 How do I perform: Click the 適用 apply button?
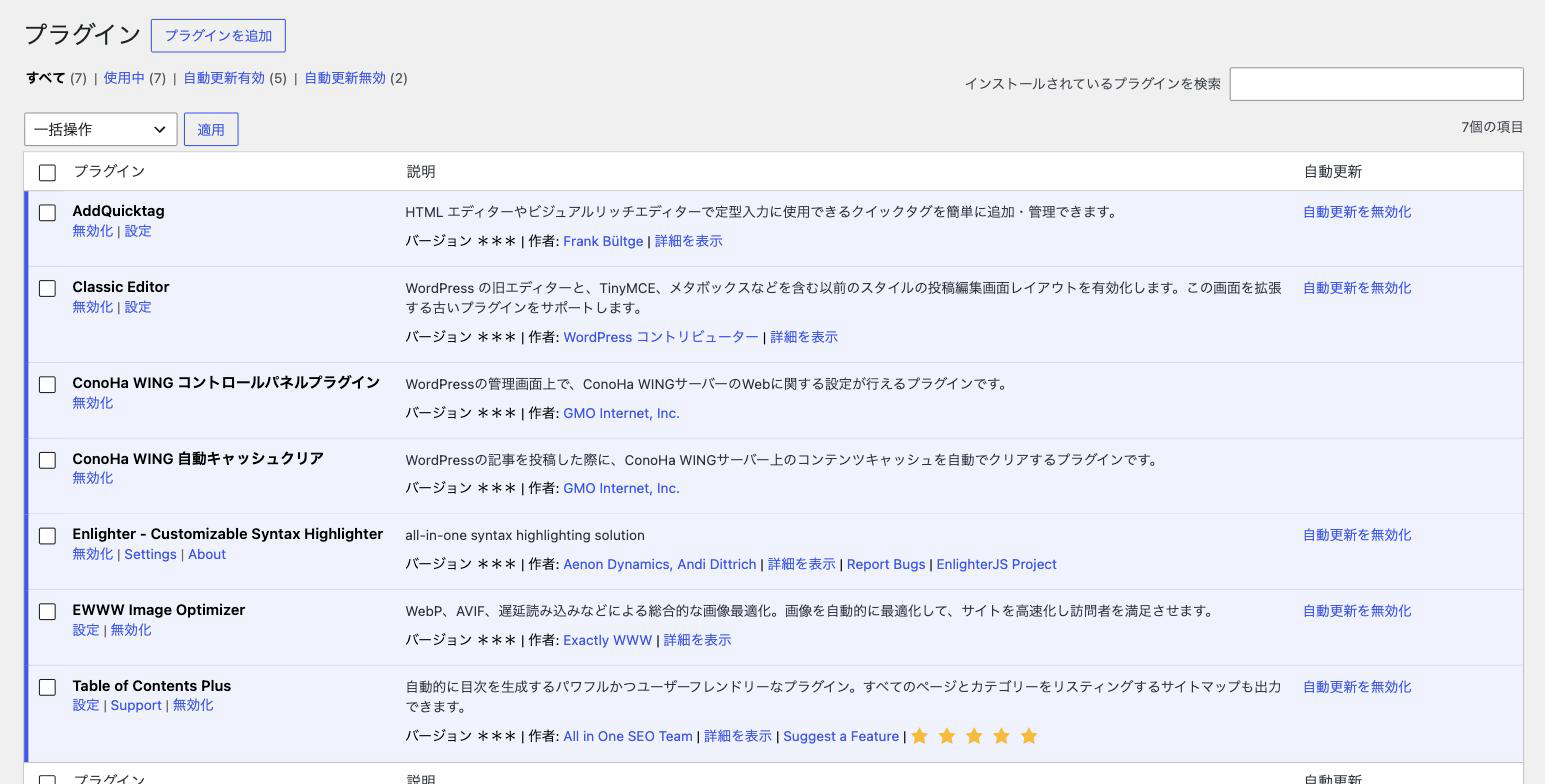click(x=211, y=129)
